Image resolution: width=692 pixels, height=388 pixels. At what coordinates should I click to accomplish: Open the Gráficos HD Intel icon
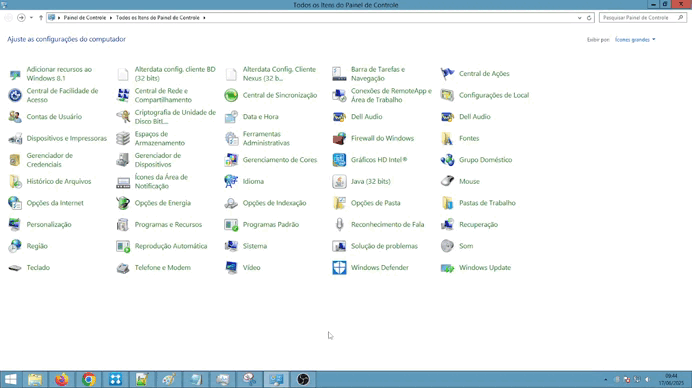(339, 160)
